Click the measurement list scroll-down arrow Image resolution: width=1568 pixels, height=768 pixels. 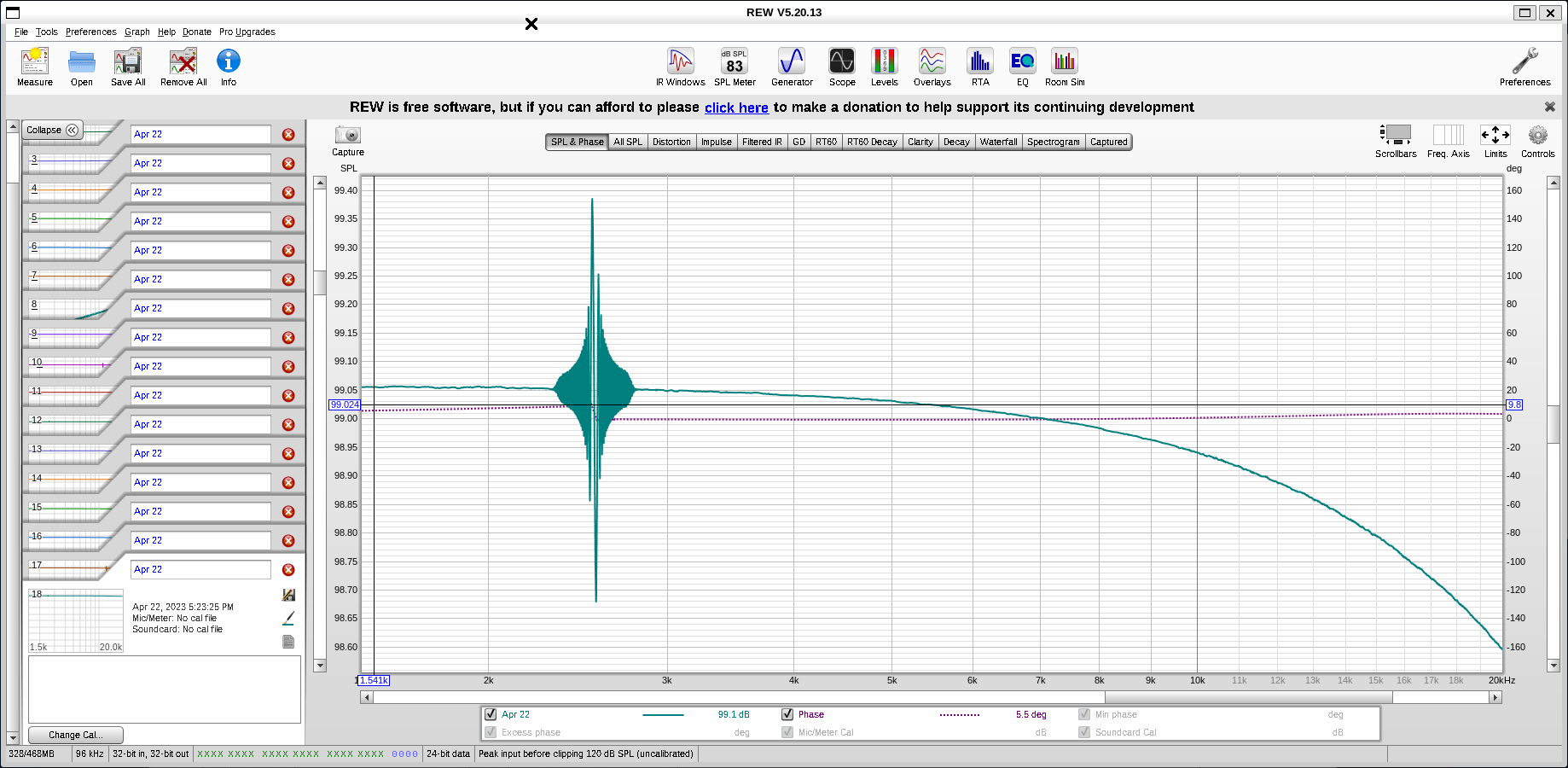(x=12, y=737)
